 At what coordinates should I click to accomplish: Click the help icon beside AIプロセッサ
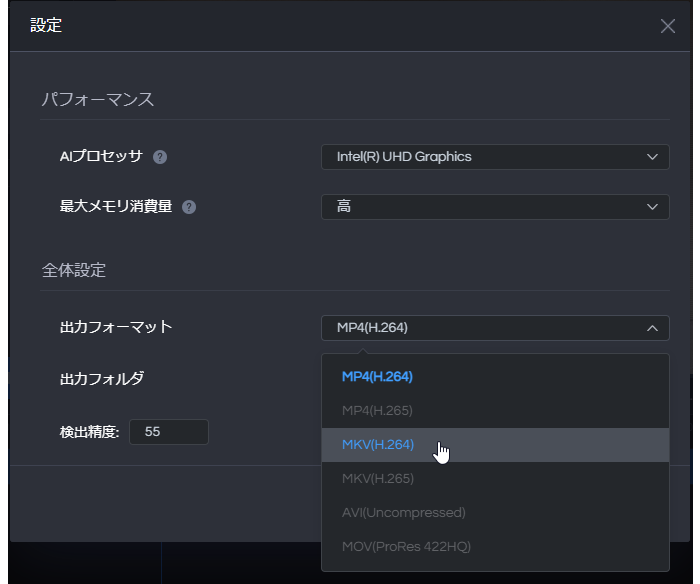point(160,157)
